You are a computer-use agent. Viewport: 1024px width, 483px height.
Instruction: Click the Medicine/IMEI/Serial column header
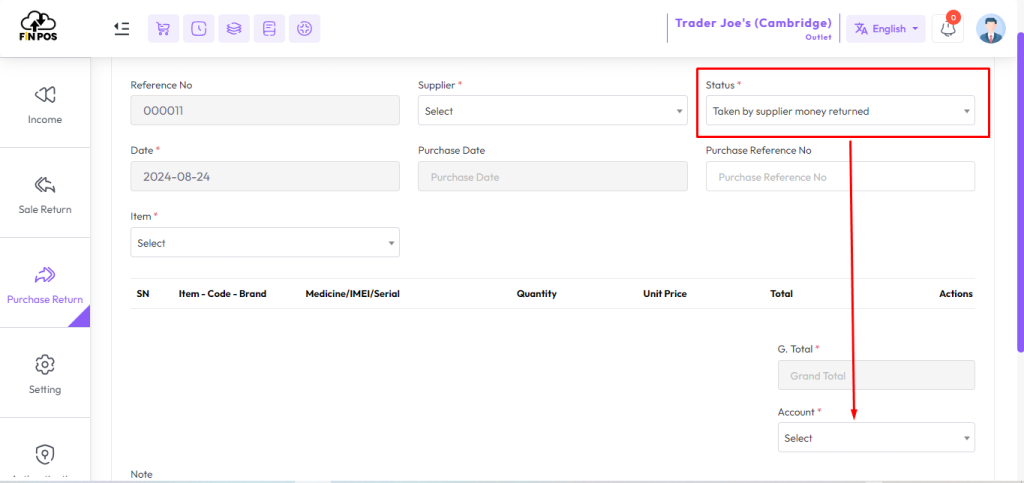click(x=353, y=294)
